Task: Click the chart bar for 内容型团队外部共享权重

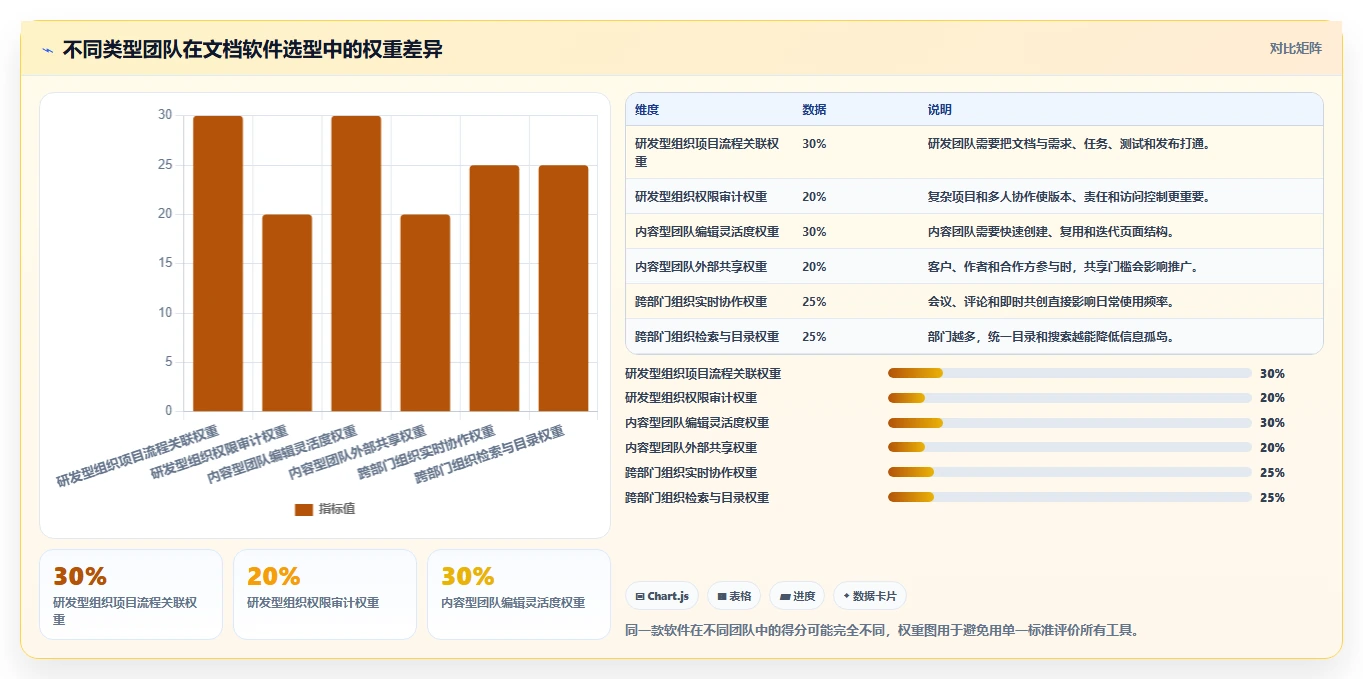Action: coord(425,313)
